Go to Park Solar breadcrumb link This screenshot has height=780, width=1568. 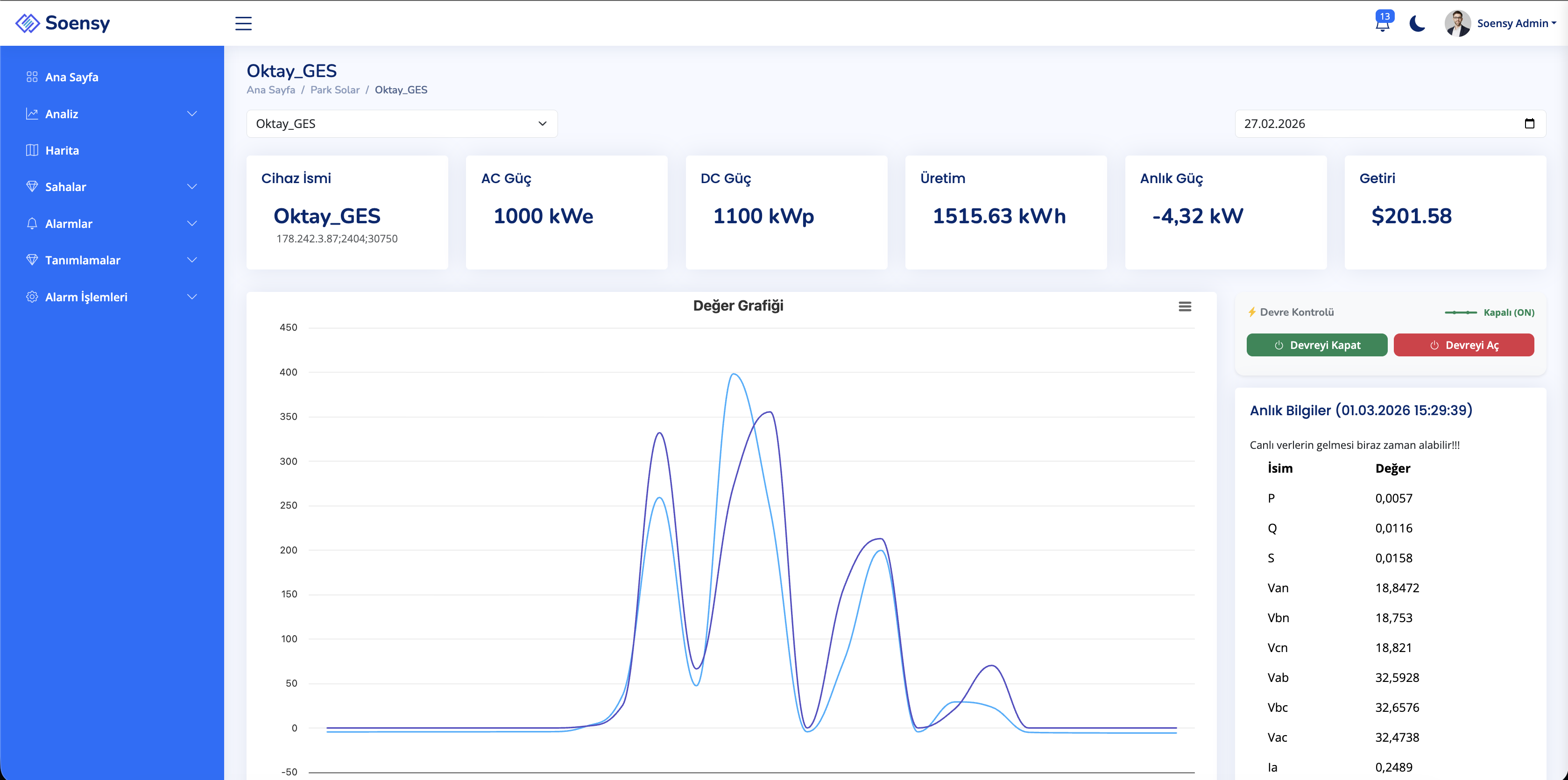pos(335,90)
